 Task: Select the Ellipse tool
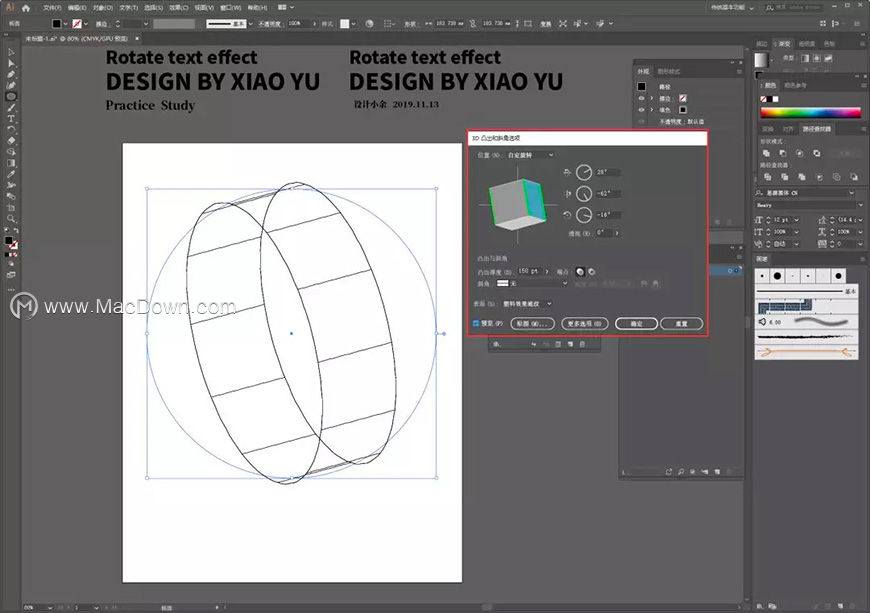pyautogui.click(x=11, y=97)
